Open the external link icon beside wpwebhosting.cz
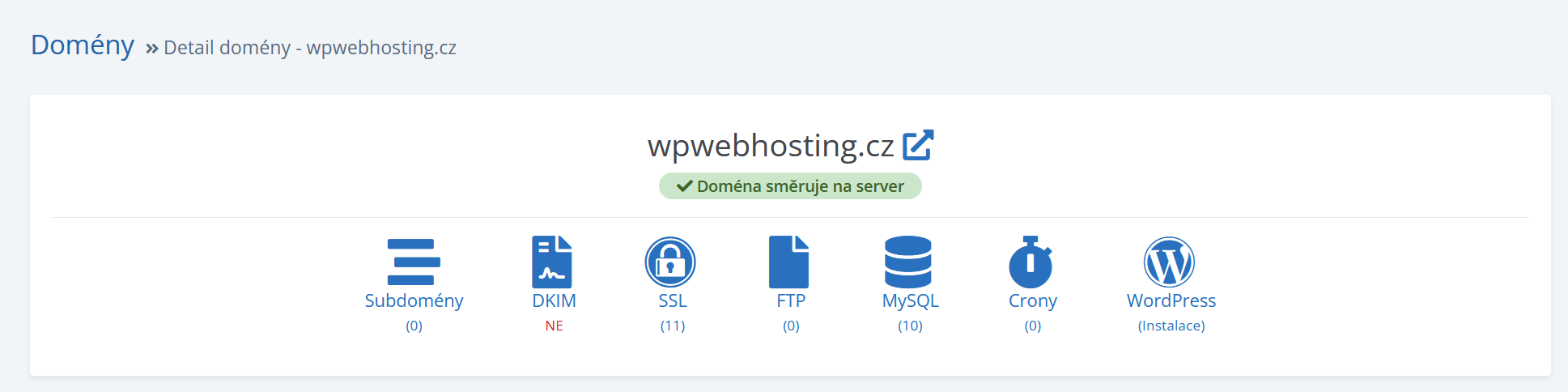Image resolution: width=1568 pixels, height=392 pixels. [x=918, y=146]
